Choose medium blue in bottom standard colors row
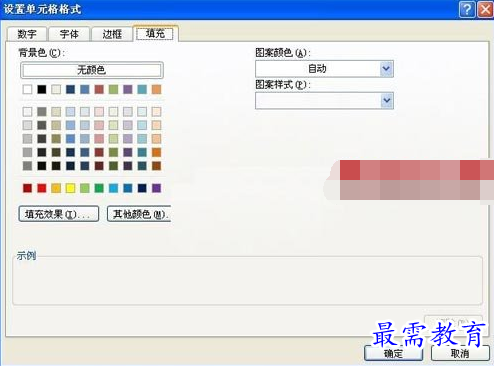This screenshot has width=494, height=366. point(128,188)
